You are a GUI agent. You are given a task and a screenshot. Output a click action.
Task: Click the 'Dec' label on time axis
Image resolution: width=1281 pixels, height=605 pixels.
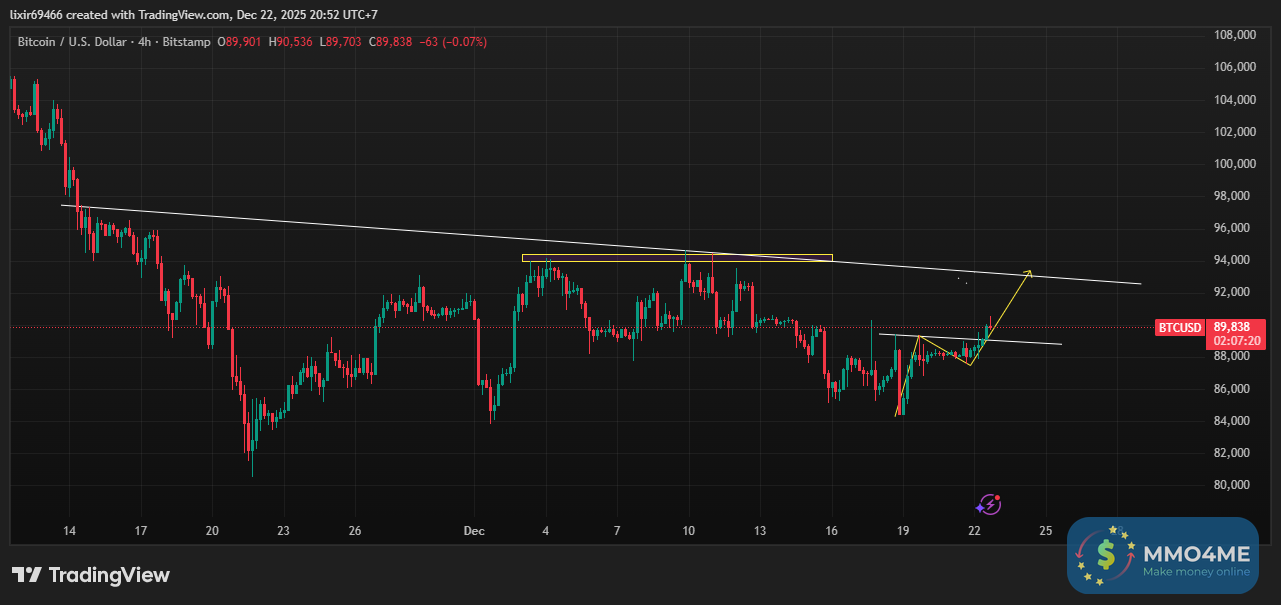[x=474, y=530]
